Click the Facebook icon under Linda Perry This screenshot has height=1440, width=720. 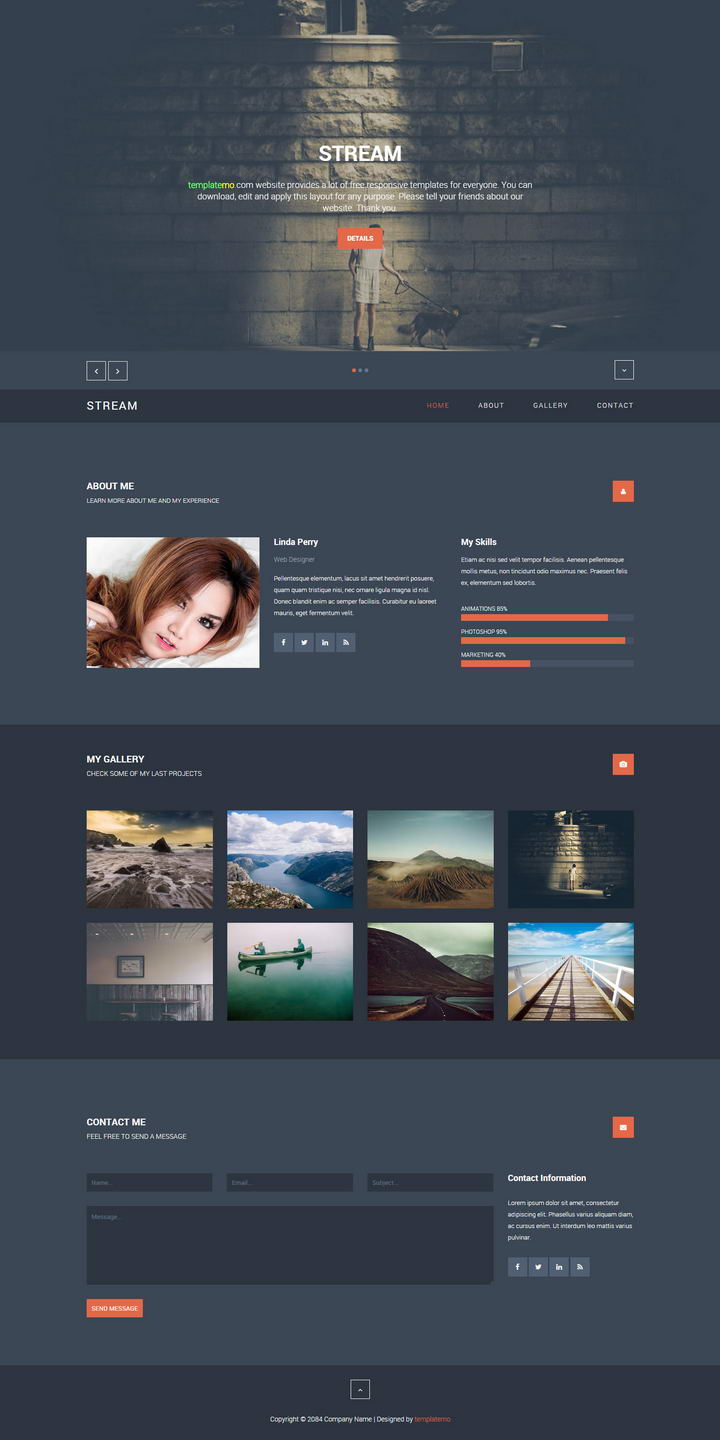[283, 642]
